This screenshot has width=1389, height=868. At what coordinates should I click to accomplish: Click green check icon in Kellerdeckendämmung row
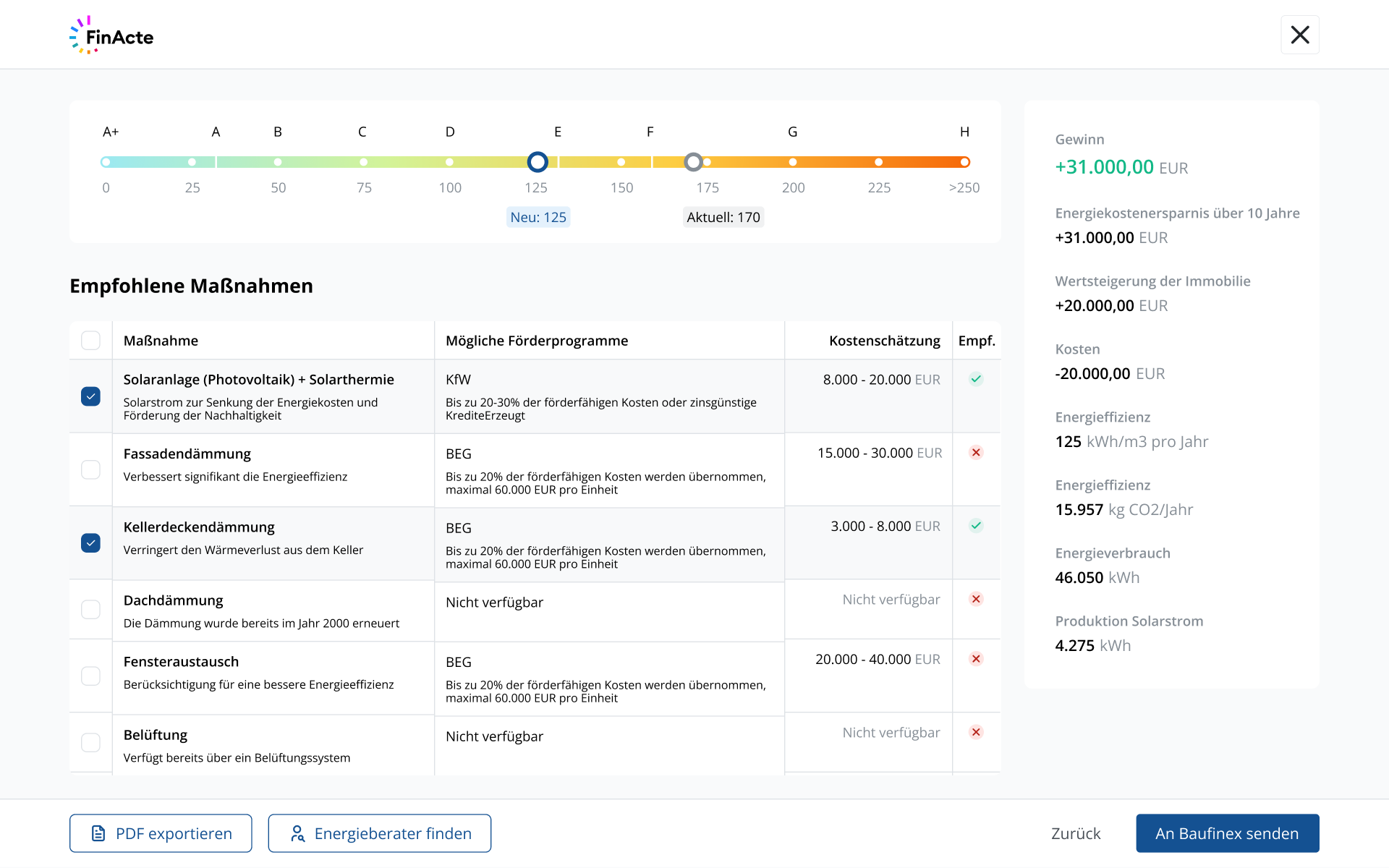tap(976, 526)
